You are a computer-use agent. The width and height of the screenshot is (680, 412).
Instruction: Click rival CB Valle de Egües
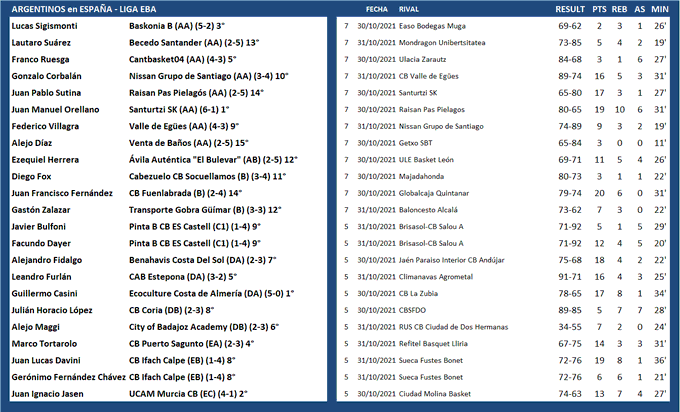(428, 76)
